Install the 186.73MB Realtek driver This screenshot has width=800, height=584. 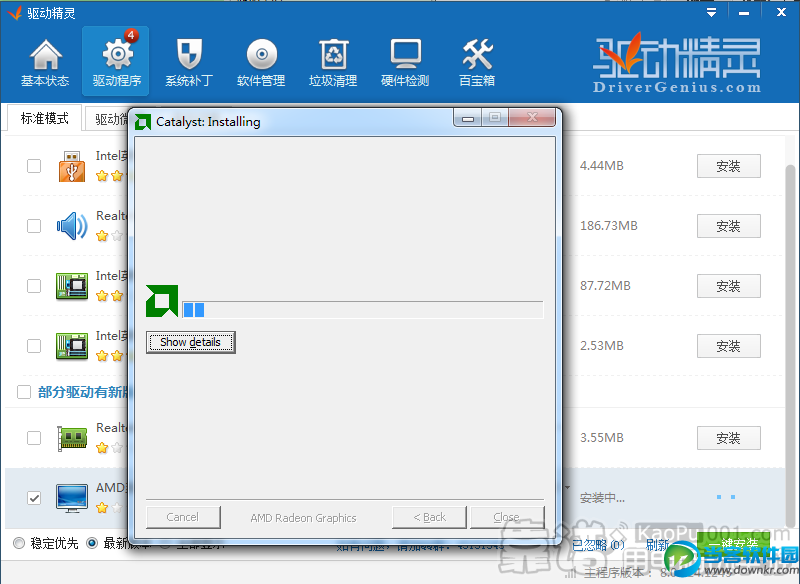729,226
